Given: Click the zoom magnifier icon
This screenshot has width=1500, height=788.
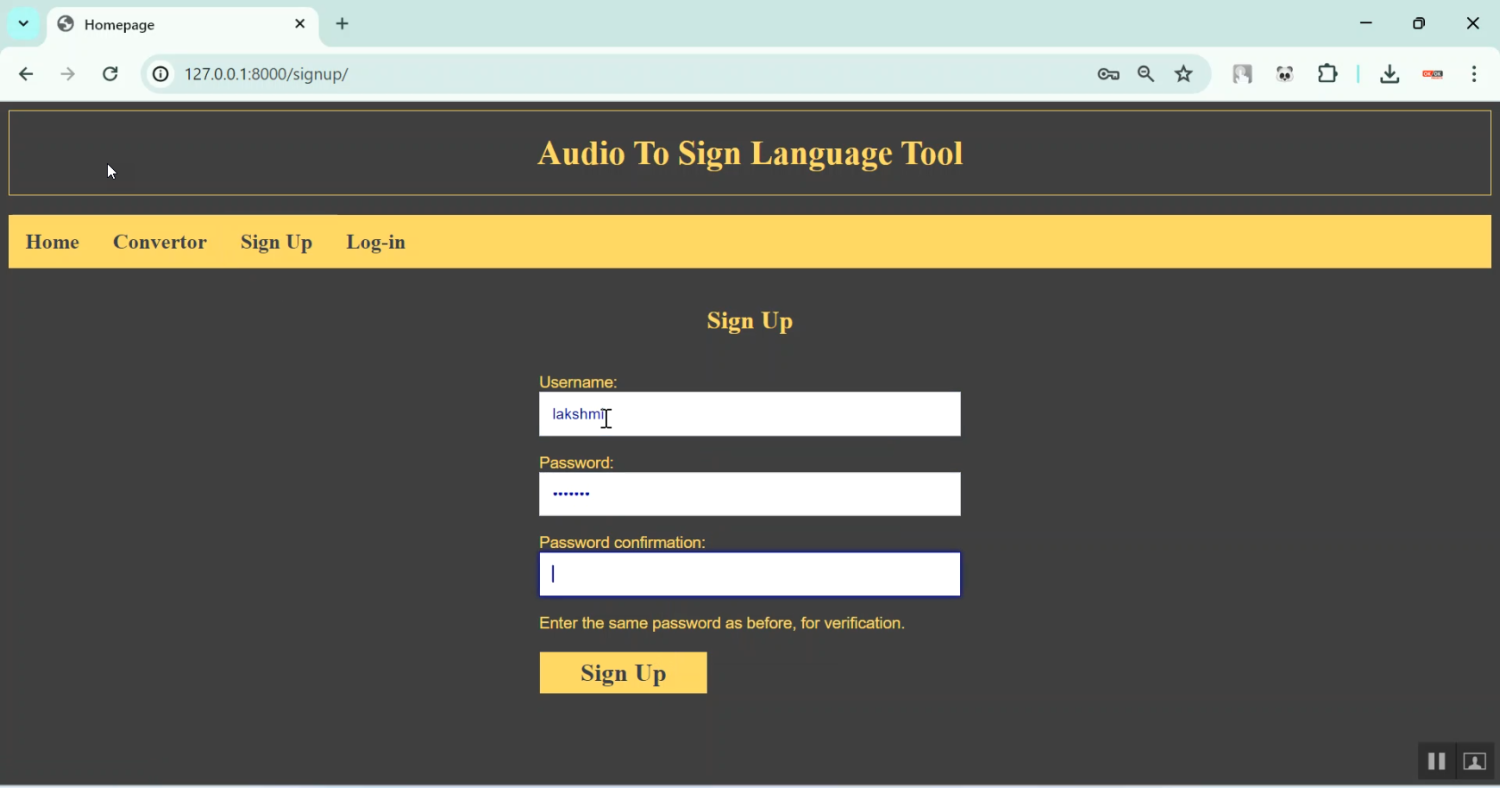Looking at the screenshot, I should [x=1146, y=74].
